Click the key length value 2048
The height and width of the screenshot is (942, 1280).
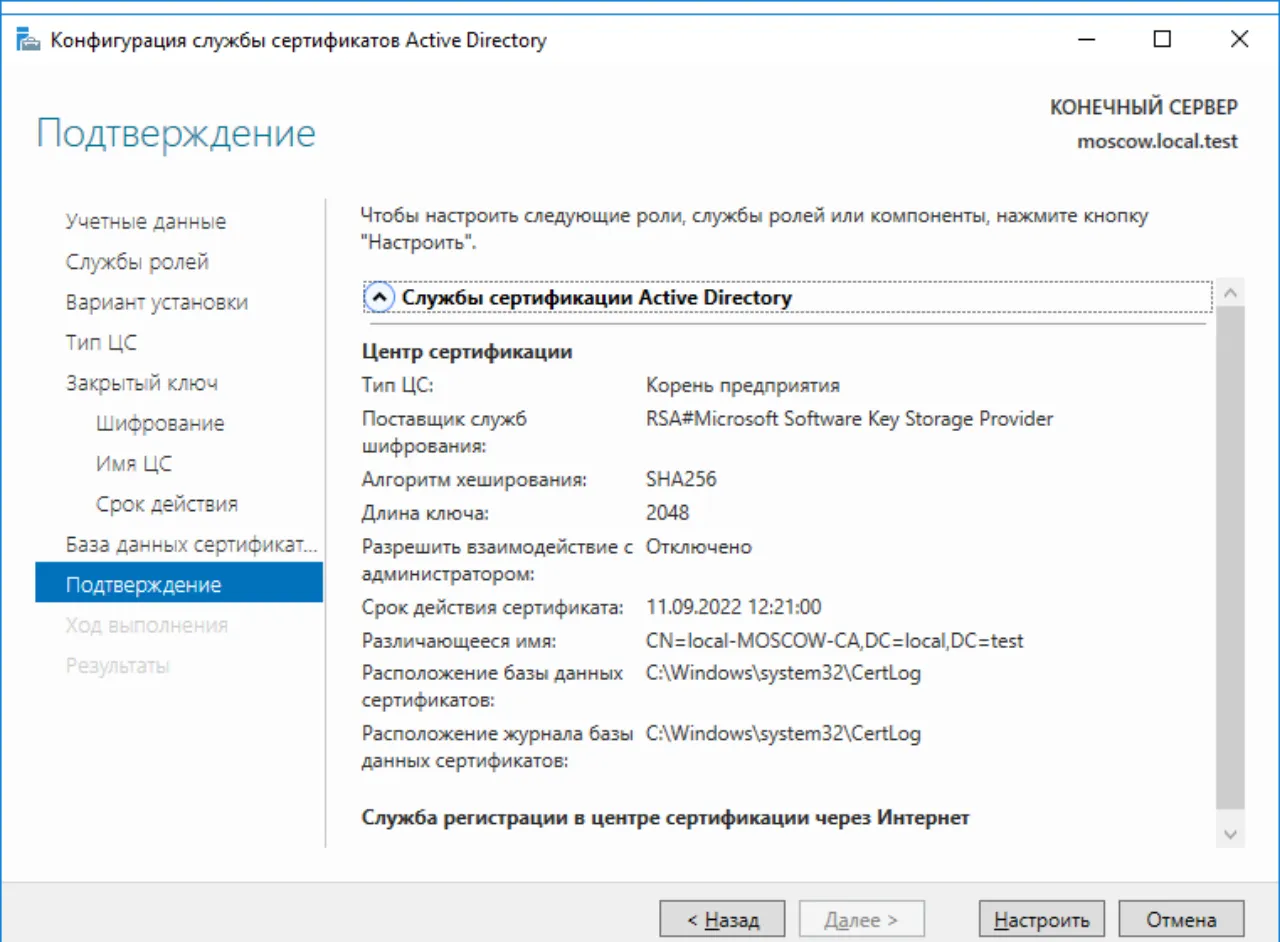(x=667, y=513)
